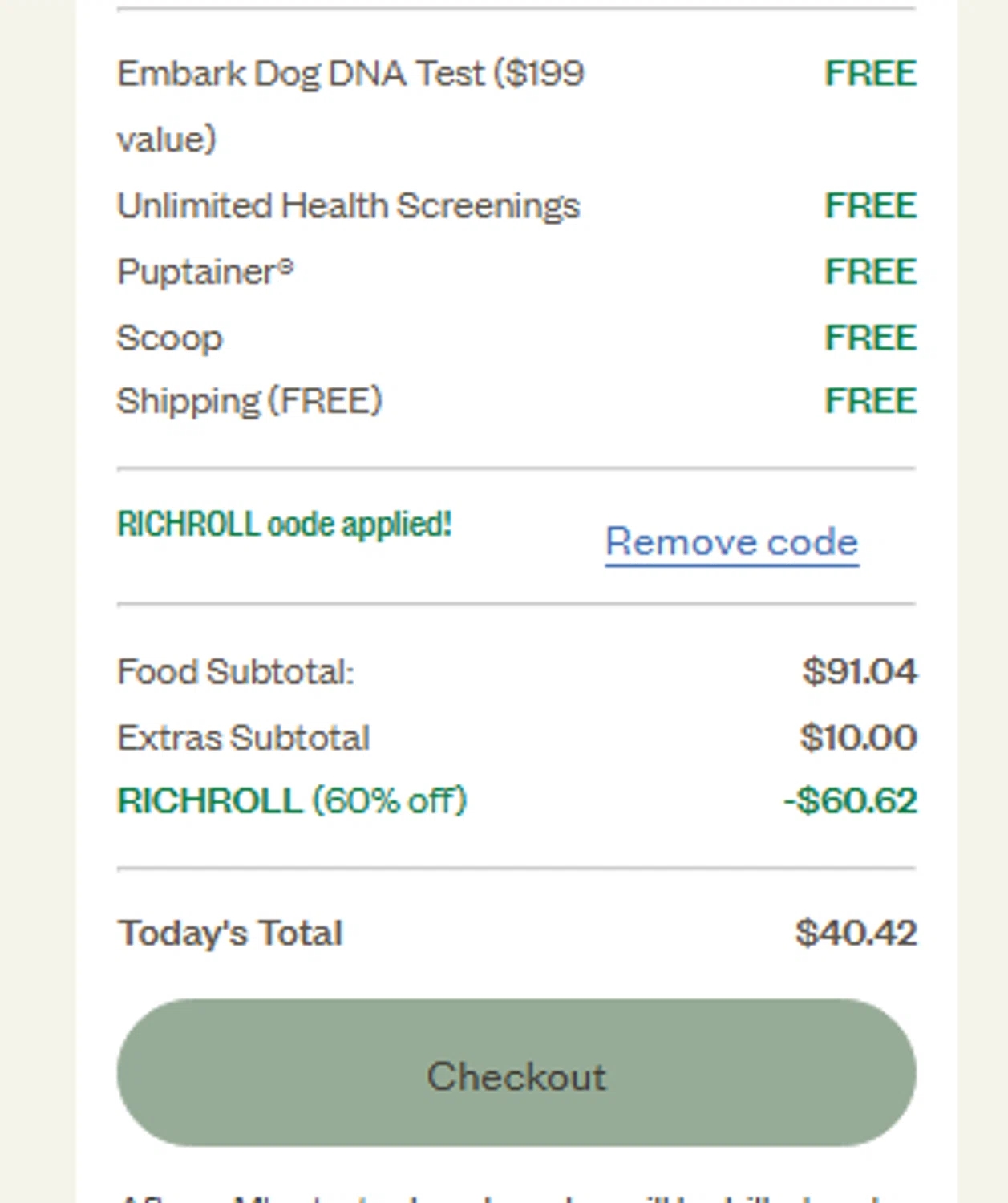Click the RICHROLL (60% off) discount label
Screen dimensions: 1008x1203
click(292, 800)
